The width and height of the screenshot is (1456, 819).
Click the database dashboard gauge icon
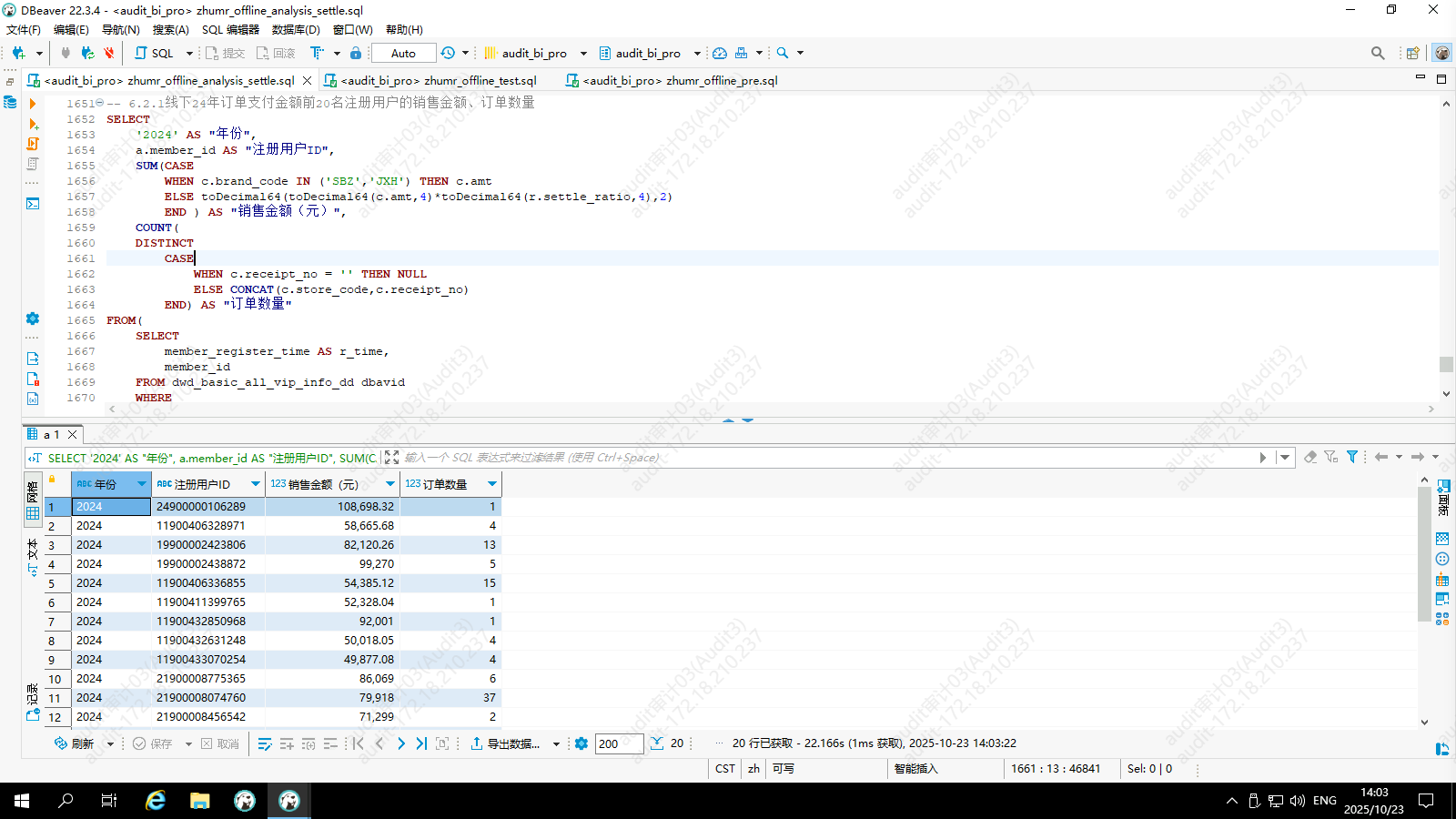(x=720, y=53)
